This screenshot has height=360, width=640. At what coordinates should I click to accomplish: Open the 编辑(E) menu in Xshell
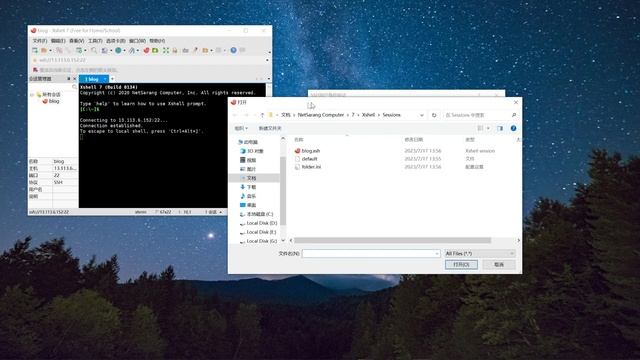tap(58, 41)
